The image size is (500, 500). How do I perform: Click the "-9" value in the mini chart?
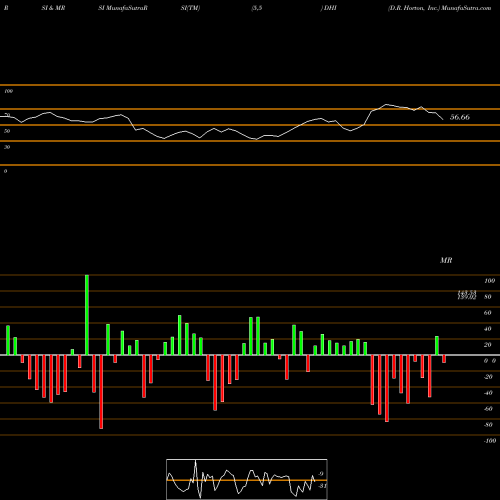pos(320,474)
